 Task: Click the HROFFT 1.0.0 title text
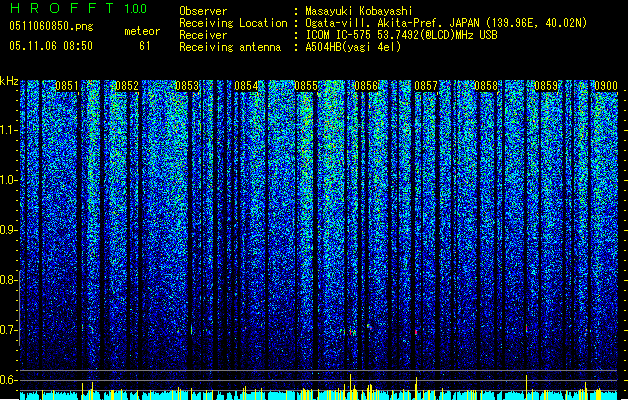pyautogui.click(x=79, y=8)
